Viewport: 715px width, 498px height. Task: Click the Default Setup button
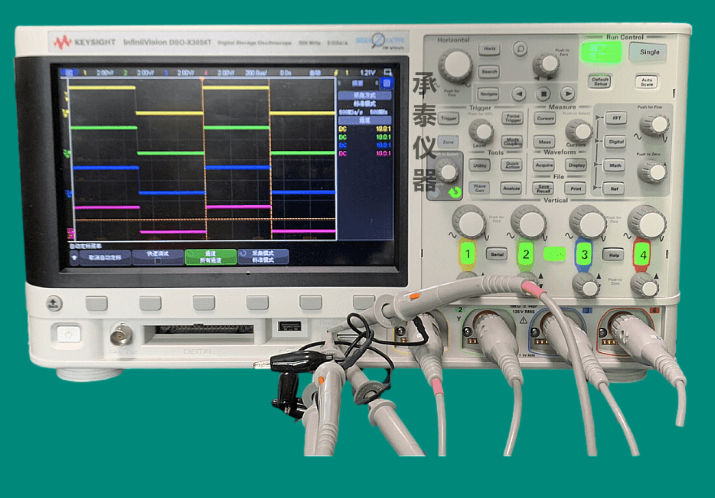pos(600,82)
